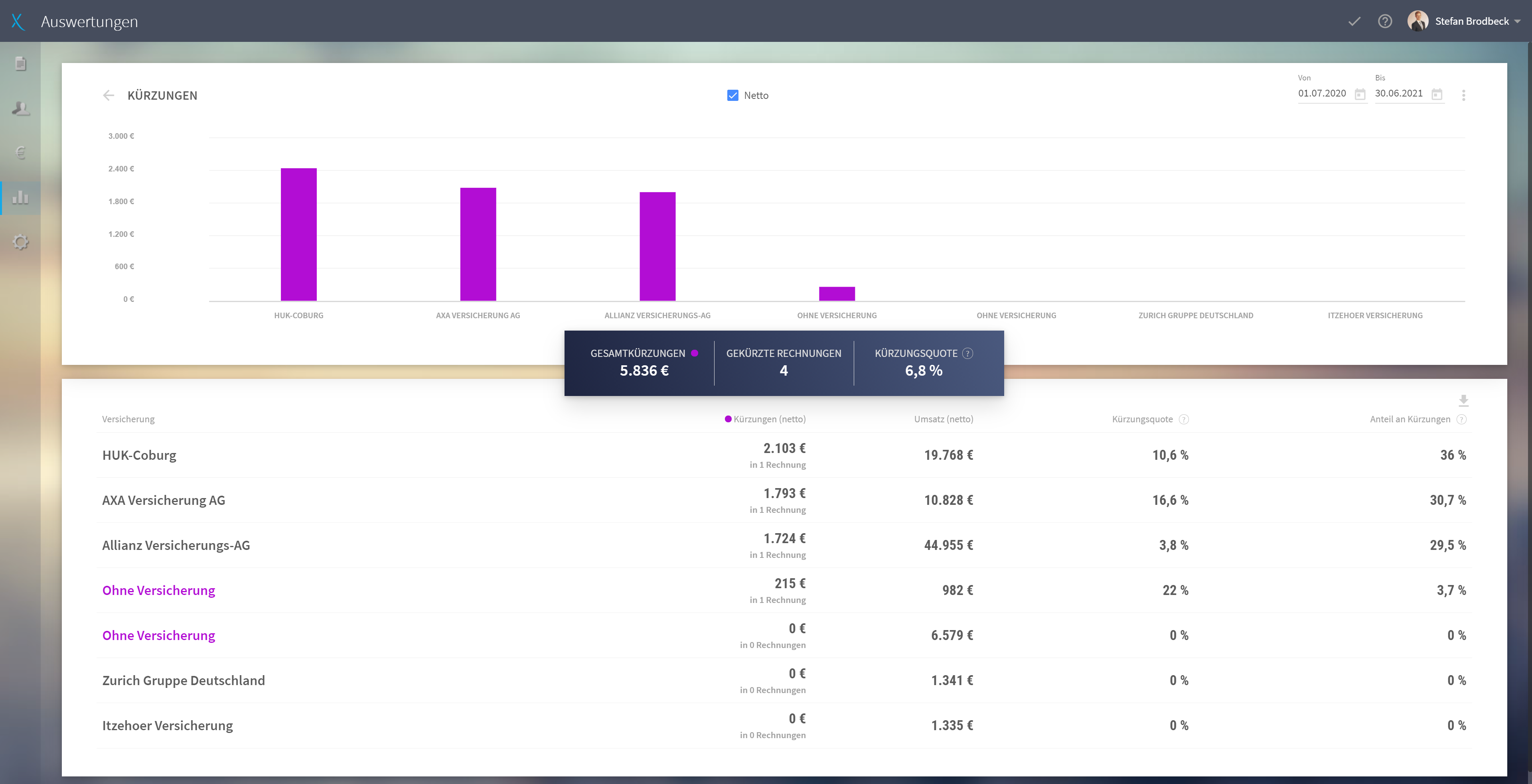Click the 44.955 € Umsatz value
The width and height of the screenshot is (1532, 784).
tap(949, 546)
